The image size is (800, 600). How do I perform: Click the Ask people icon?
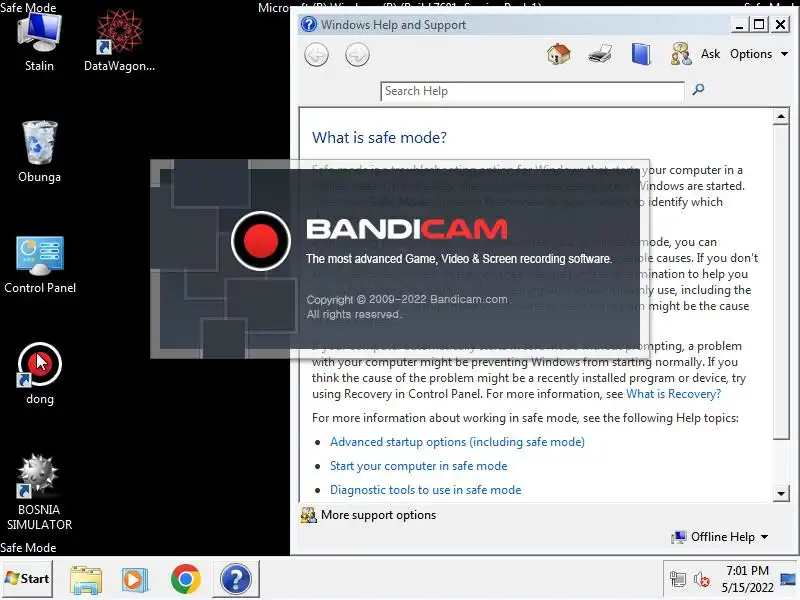(681, 54)
